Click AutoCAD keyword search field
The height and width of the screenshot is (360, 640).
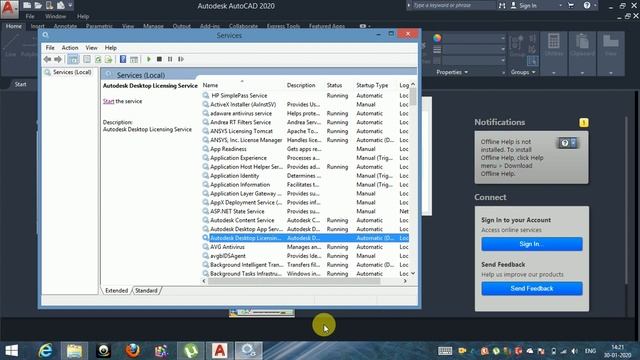click(453, 5)
